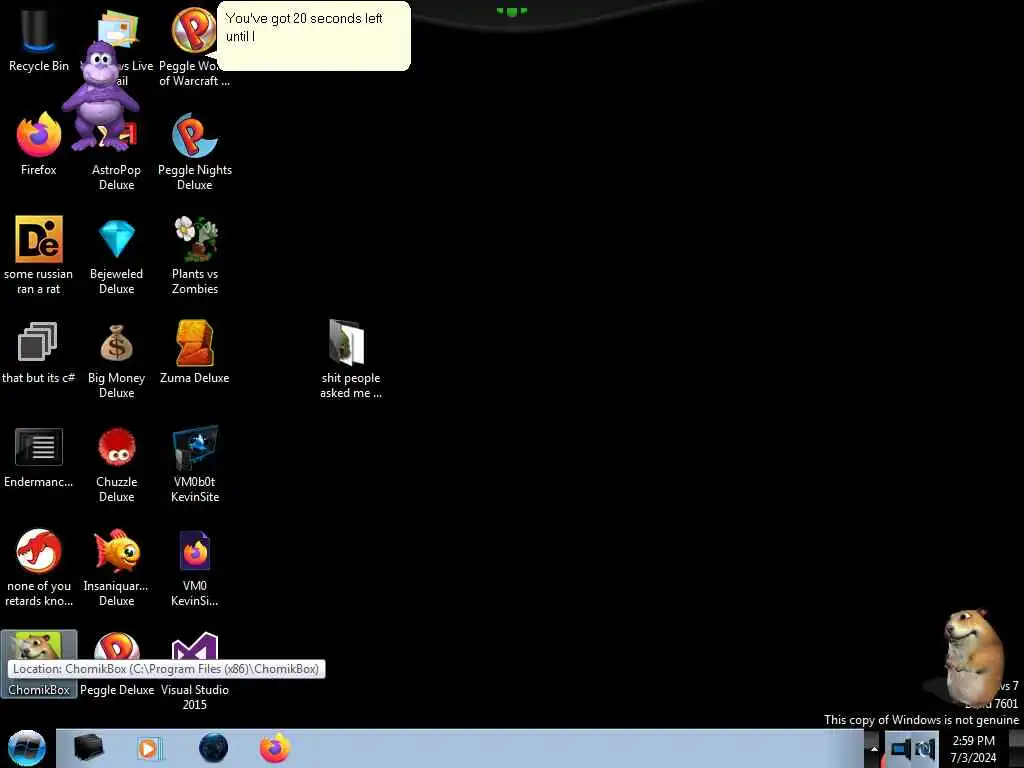Select the Chuzzle Deluxe icon

pos(116,464)
